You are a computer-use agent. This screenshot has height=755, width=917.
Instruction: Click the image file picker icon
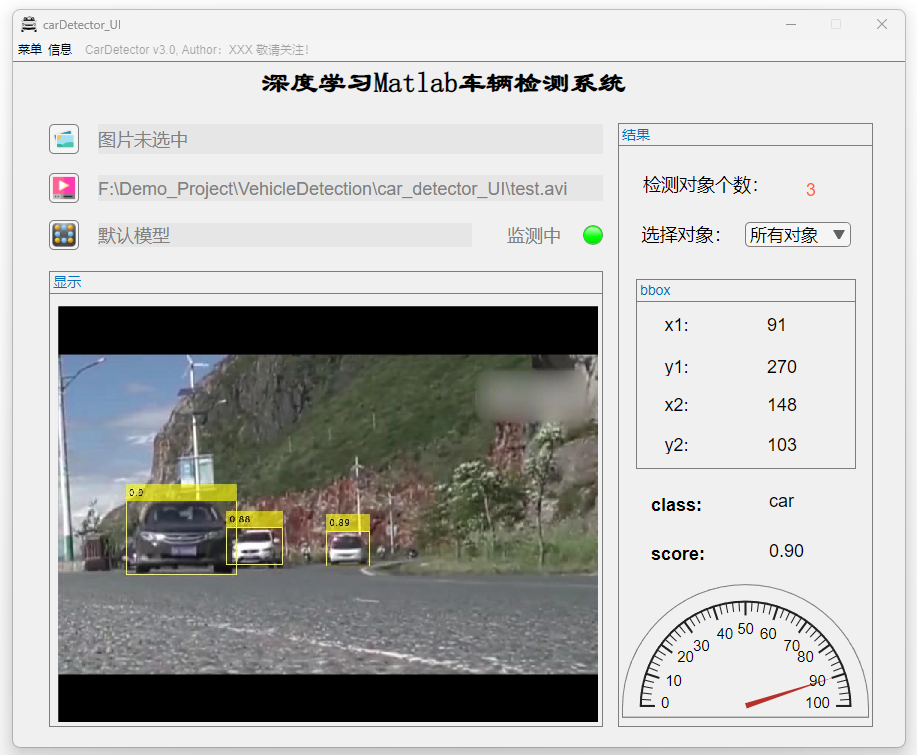point(64,139)
